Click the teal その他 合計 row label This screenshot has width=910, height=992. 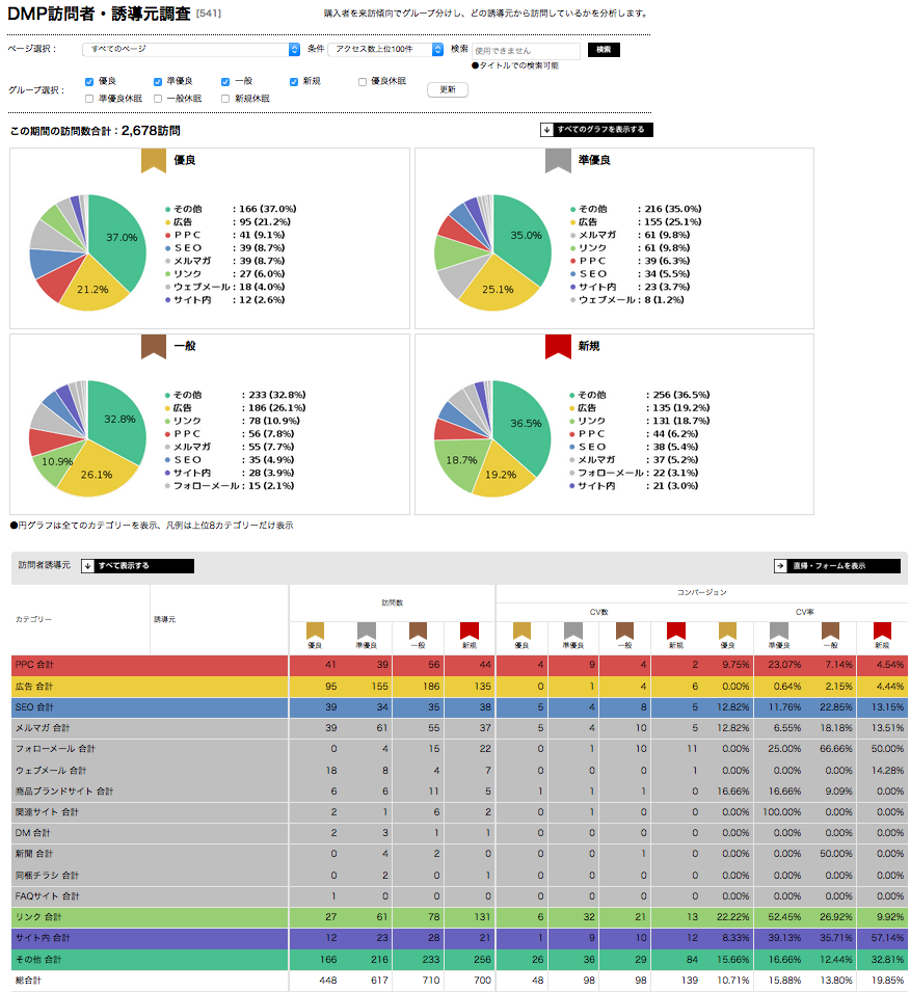(x=38, y=960)
